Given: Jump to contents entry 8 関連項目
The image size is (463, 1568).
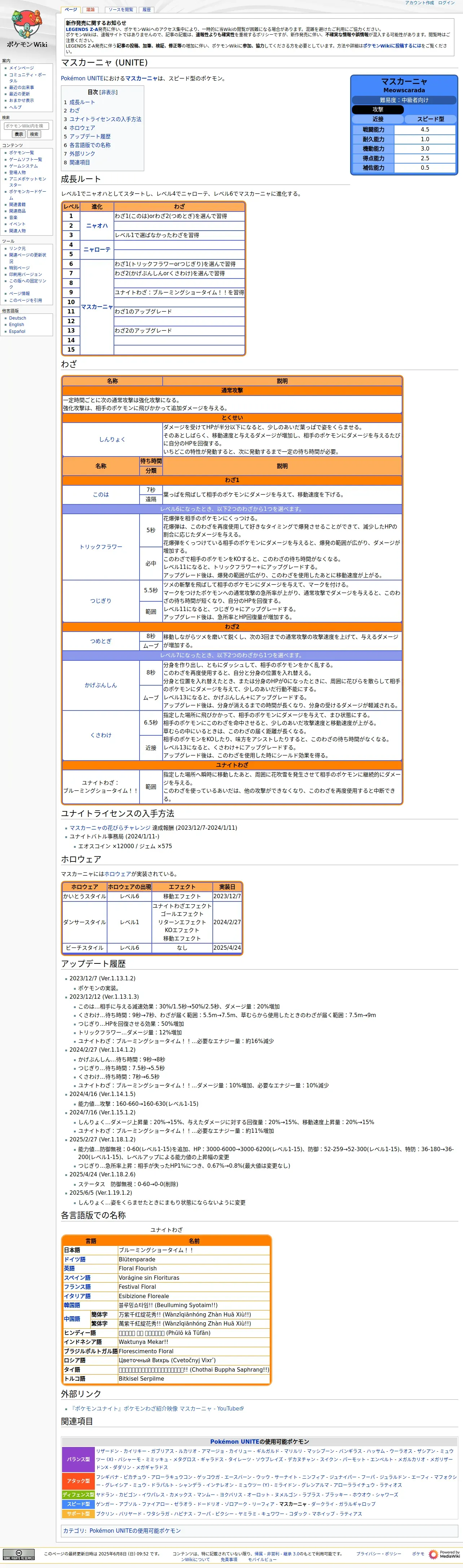Looking at the screenshot, I should 78,162.
